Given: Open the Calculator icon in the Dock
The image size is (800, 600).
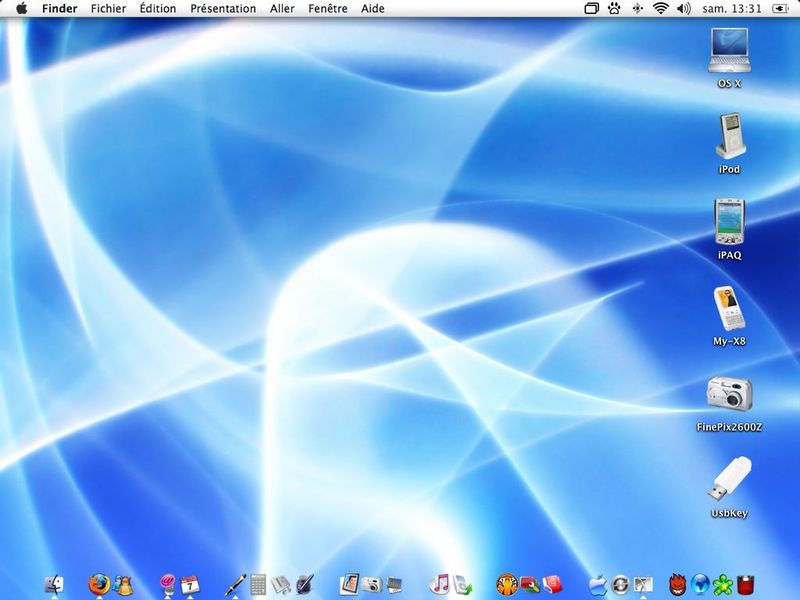Looking at the screenshot, I should point(258,585).
